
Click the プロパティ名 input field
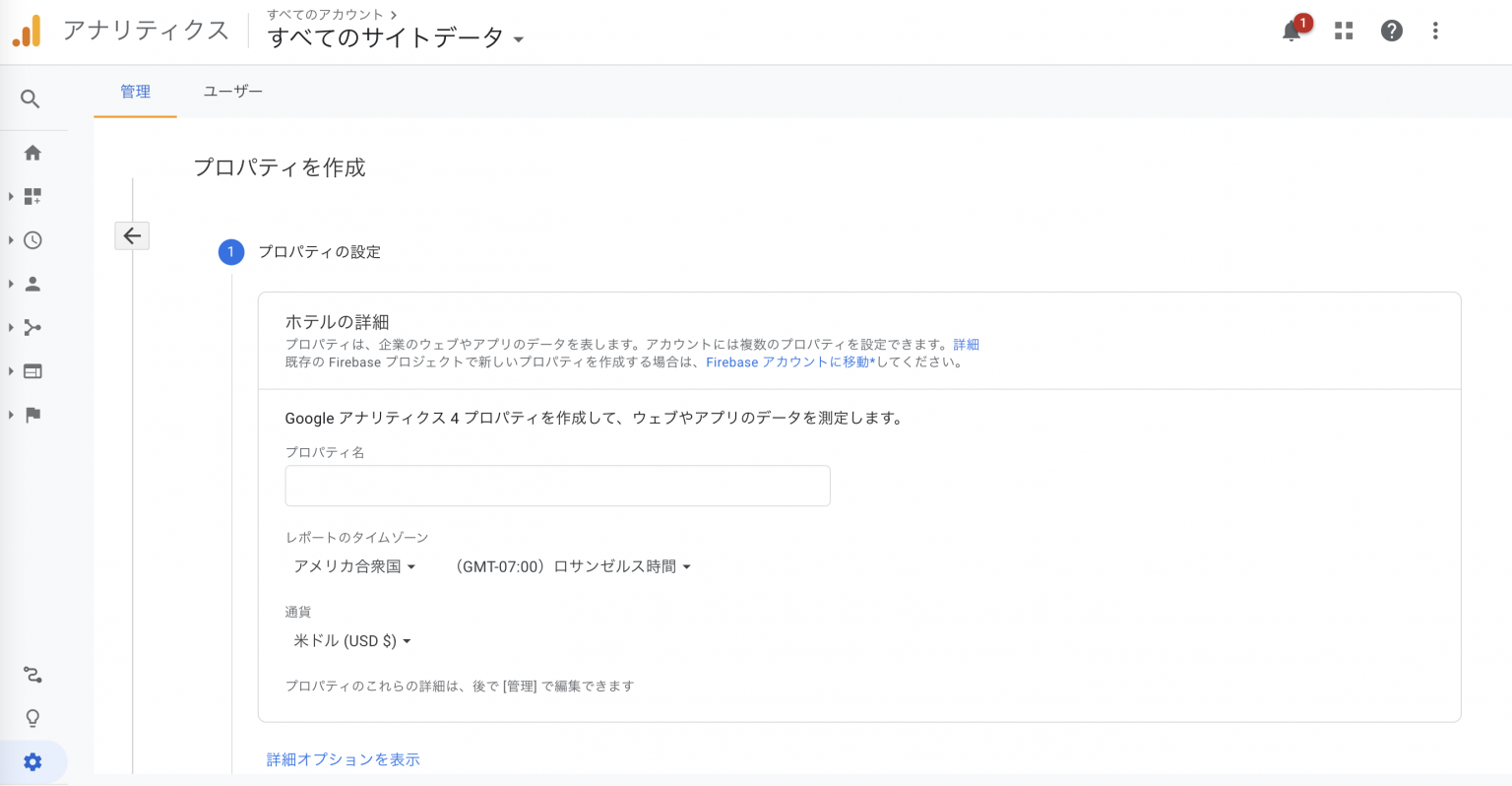(x=557, y=487)
